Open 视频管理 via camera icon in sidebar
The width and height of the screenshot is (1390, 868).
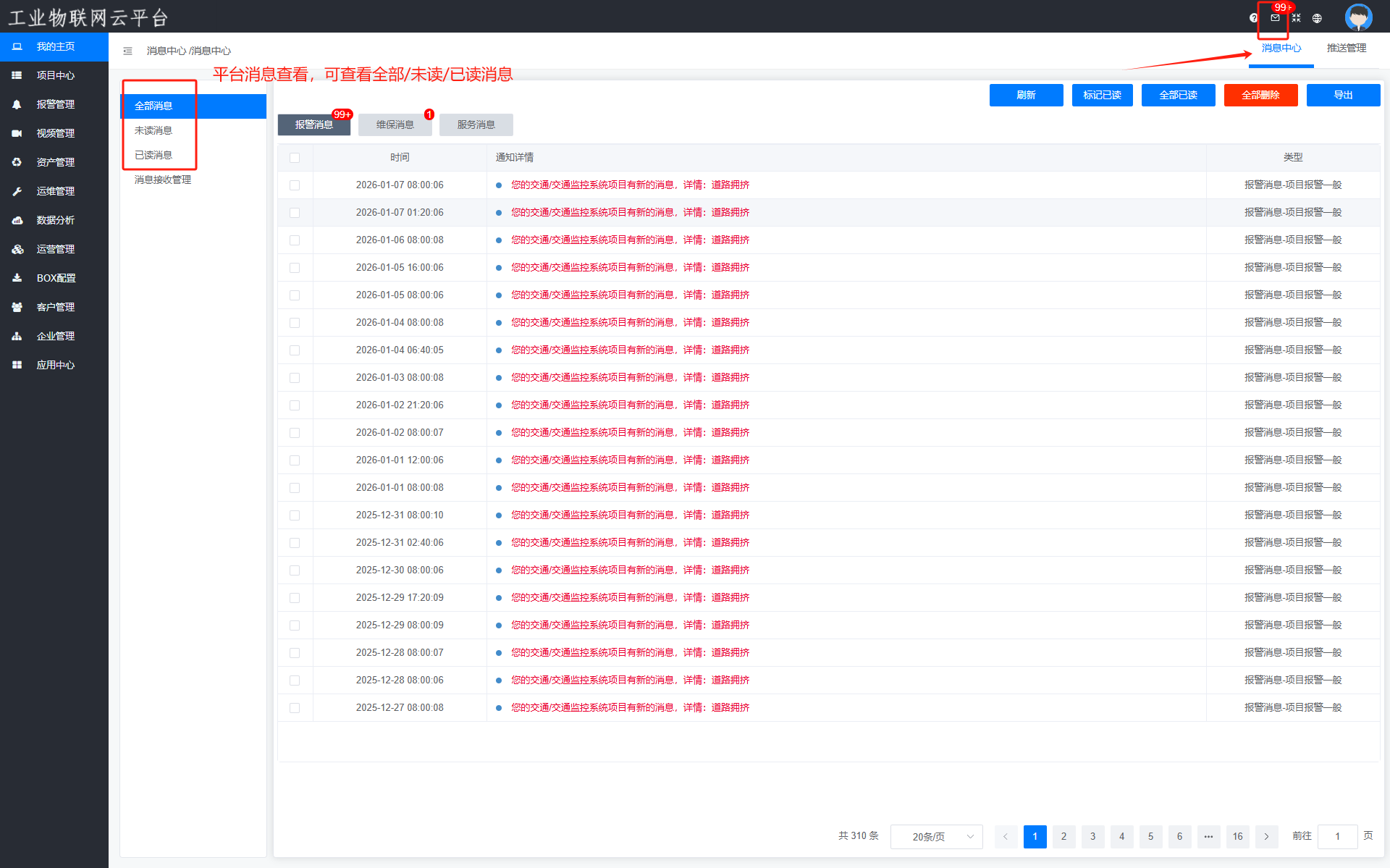coord(17,133)
